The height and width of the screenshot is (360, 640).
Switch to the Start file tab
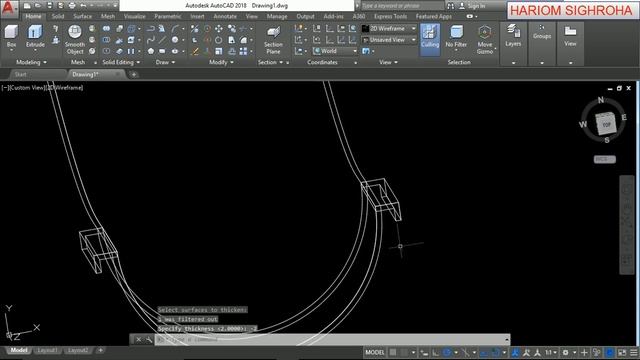click(20, 74)
